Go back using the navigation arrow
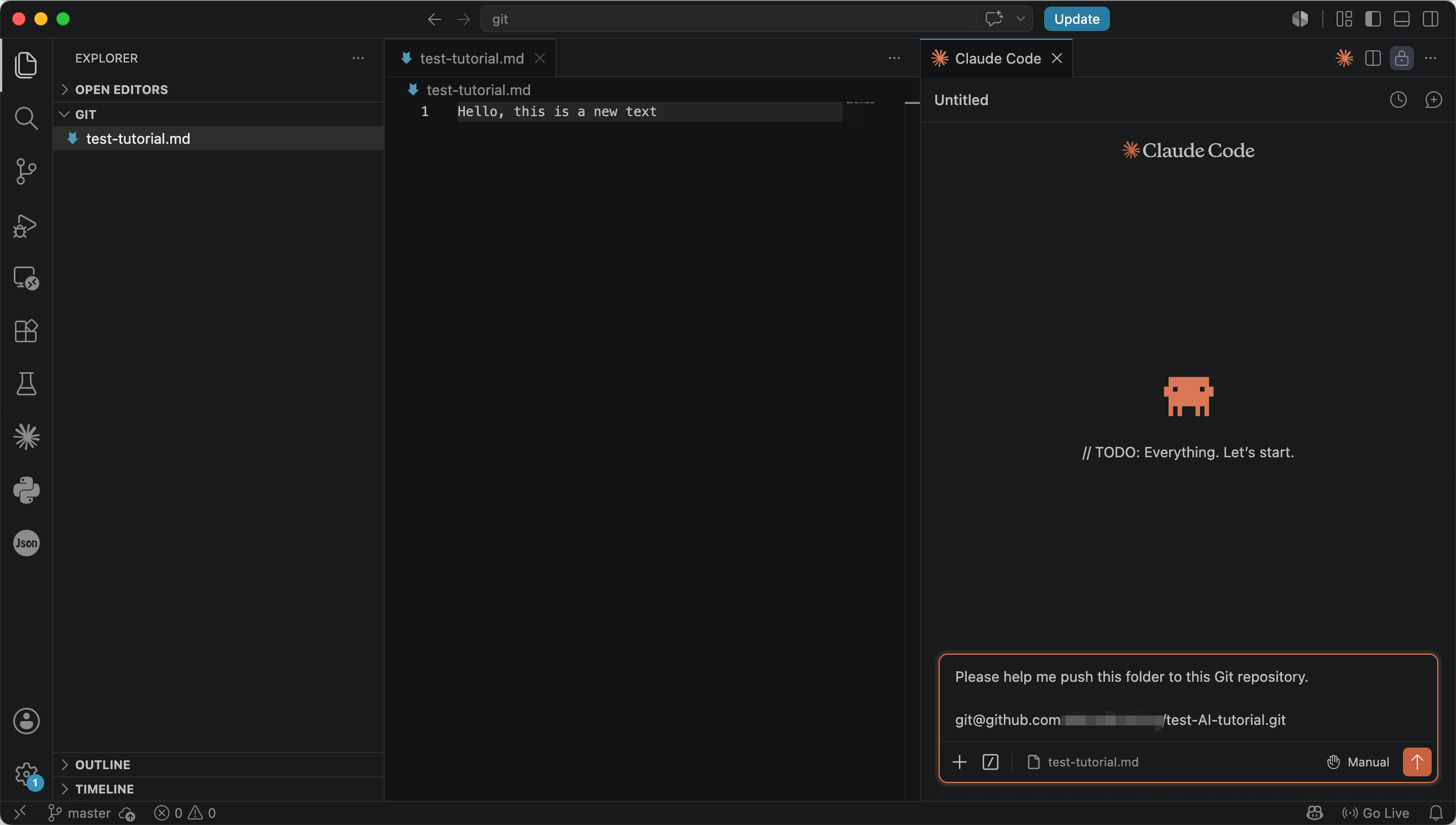This screenshot has width=1456, height=825. click(434, 19)
